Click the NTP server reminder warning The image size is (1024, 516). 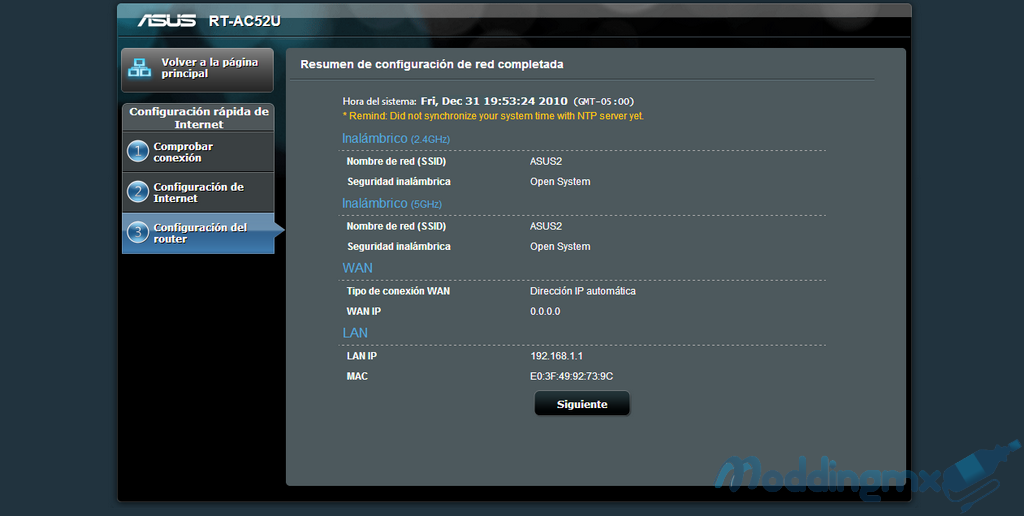coord(493,116)
